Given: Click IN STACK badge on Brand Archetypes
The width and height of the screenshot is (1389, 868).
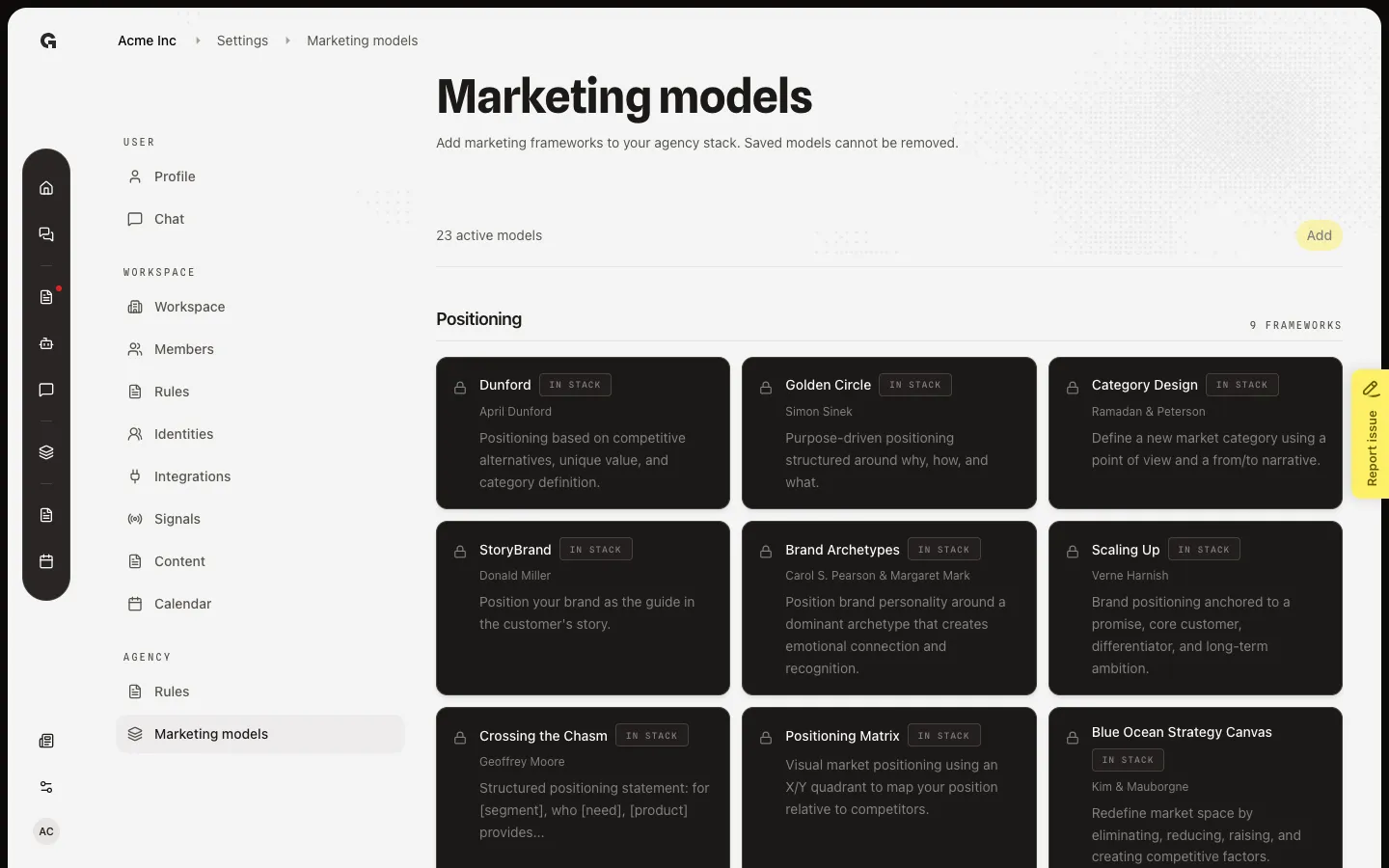Looking at the screenshot, I should (944, 550).
